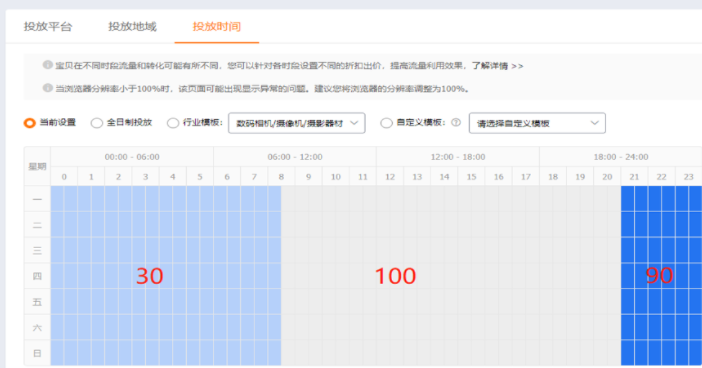702x368 pixels.
Task: Open the 数码相机/摄像机/摄影器材 industry dropdown
Action: pos(297,123)
